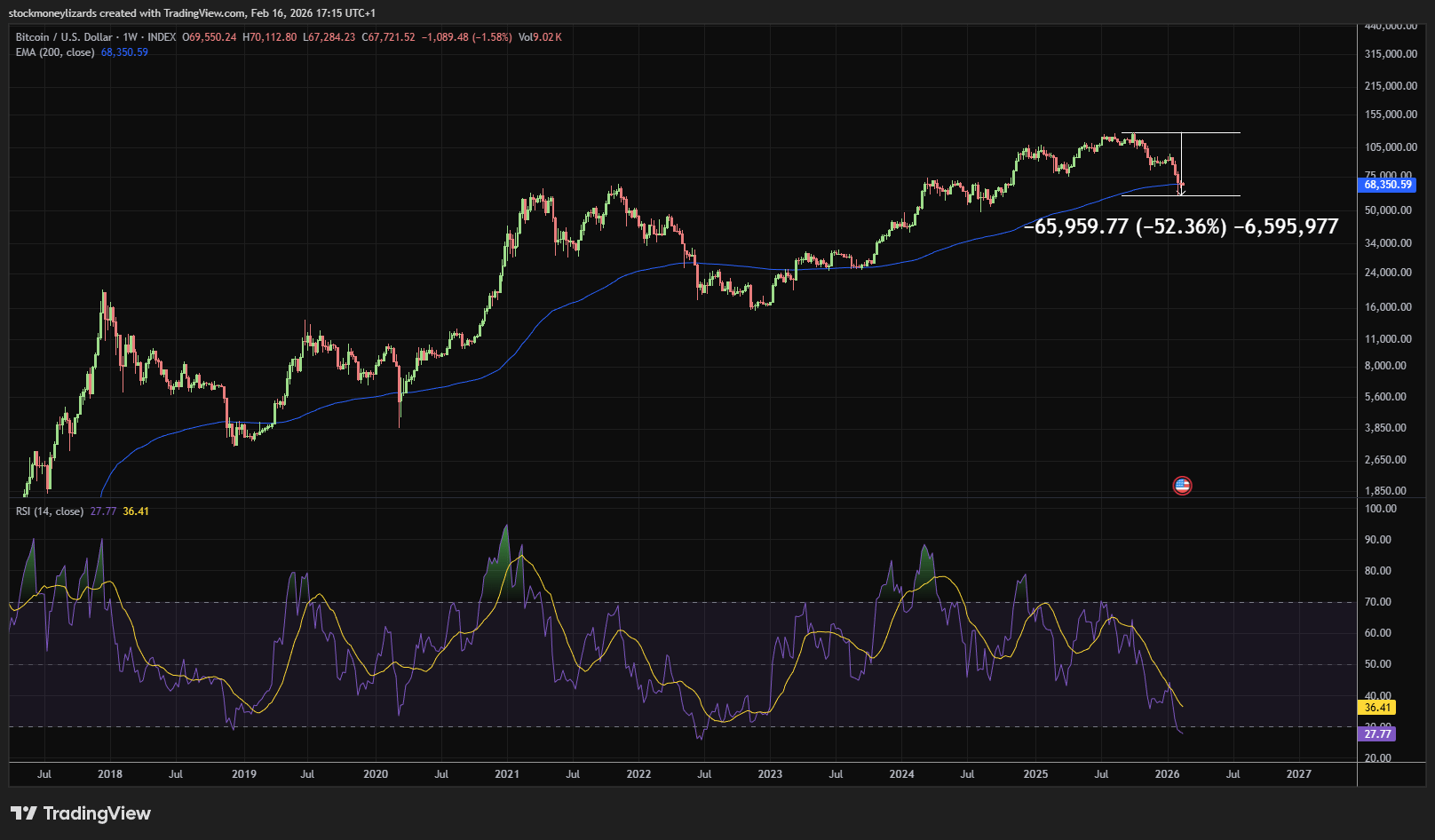Click the blue 68,350.59 price-axis tag
The width and height of the screenshot is (1435, 840).
[1388, 185]
